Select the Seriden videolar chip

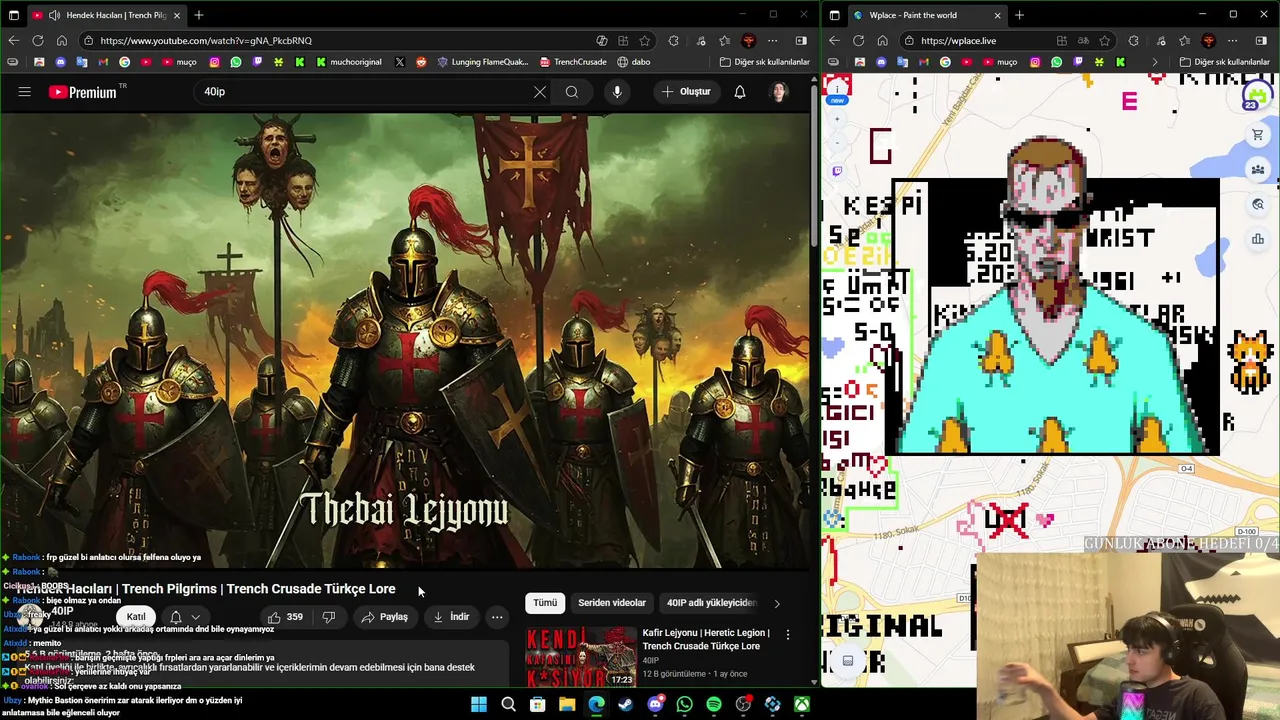[x=612, y=603]
